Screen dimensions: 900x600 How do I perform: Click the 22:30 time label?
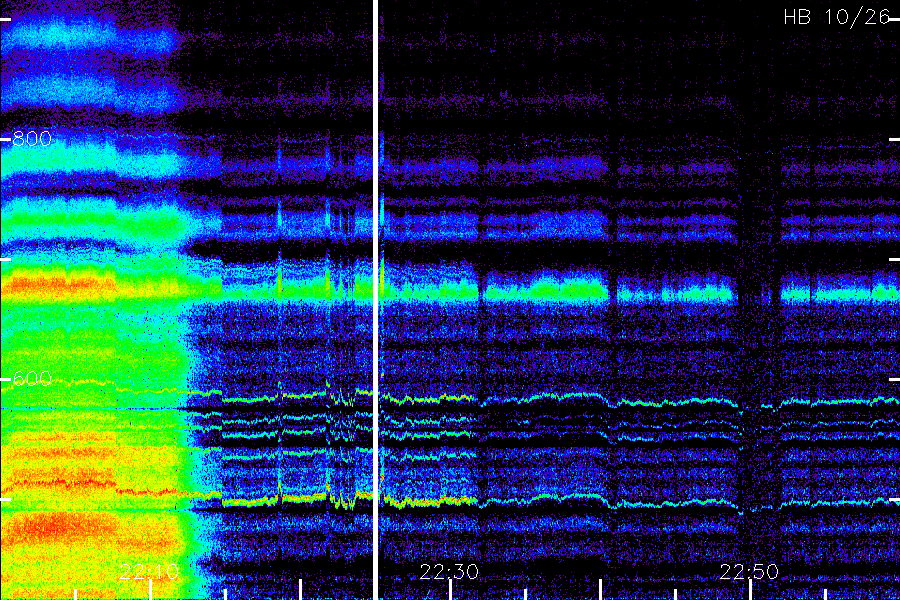pos(449,572)
